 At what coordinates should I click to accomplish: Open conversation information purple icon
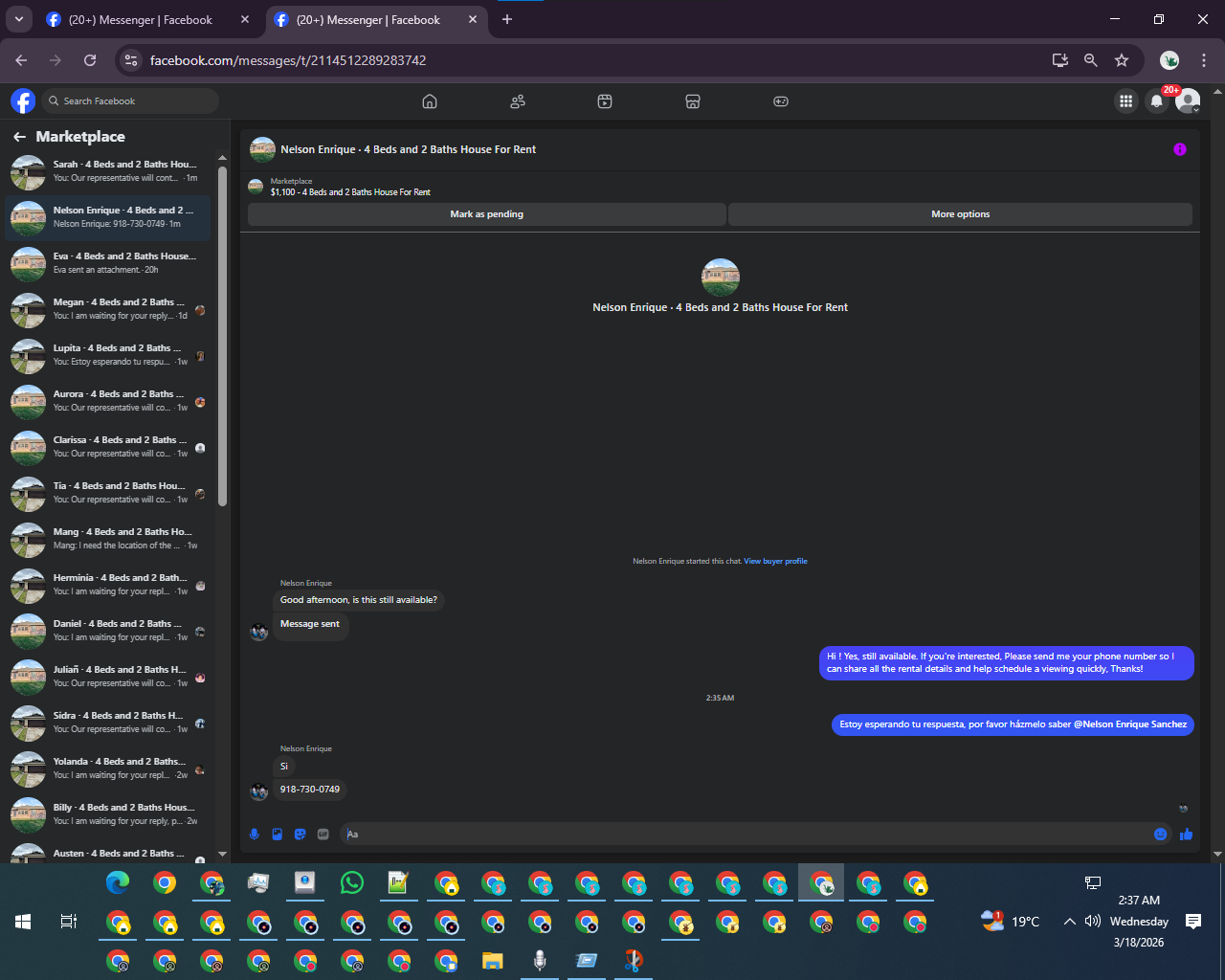click(1180, 149)
